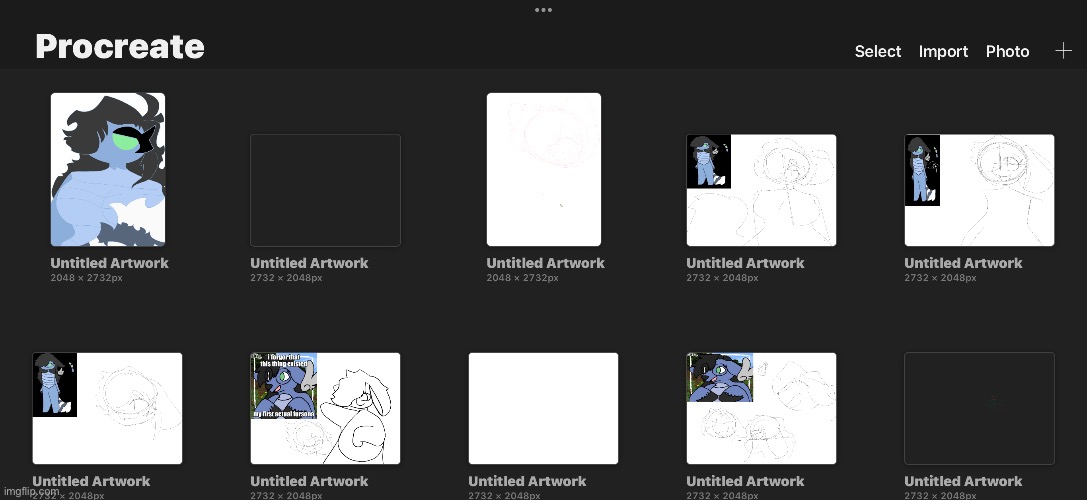Open Photo to import an image

1007,52
